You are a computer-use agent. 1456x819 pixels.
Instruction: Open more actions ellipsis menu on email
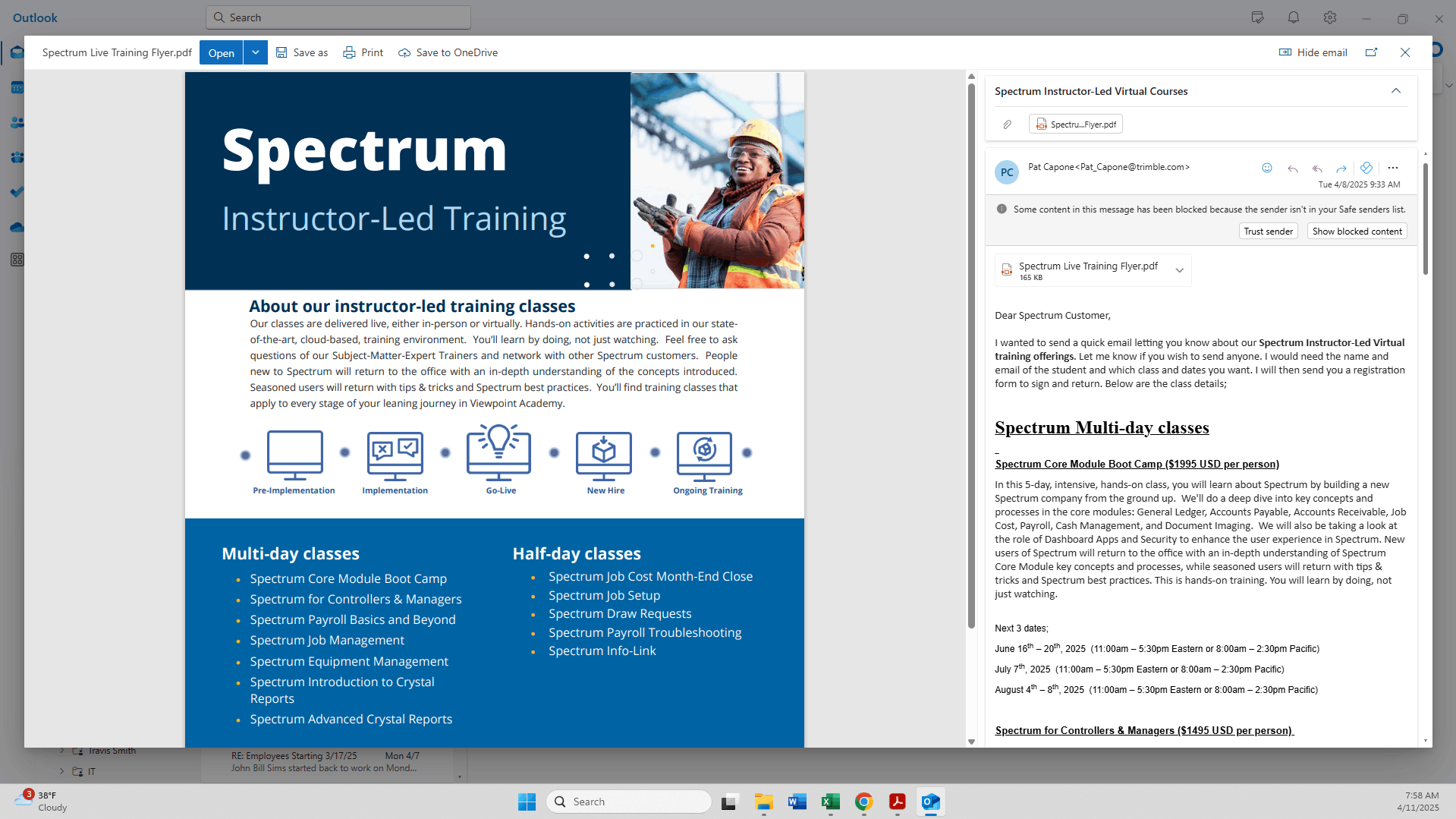(1393, 168)
